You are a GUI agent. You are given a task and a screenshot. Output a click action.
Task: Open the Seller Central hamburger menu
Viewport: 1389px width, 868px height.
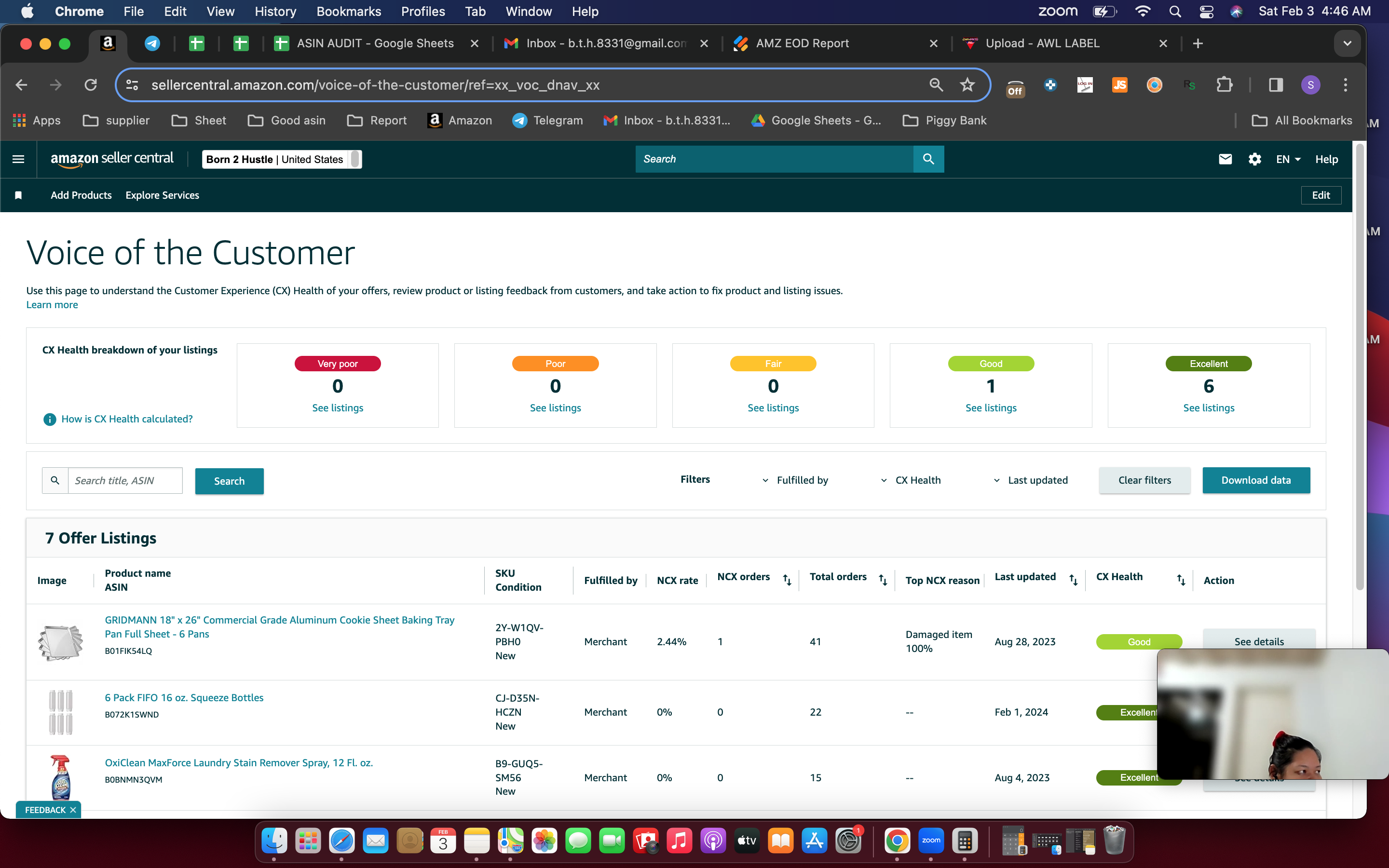pyautogui.click(x=18, y=159)
